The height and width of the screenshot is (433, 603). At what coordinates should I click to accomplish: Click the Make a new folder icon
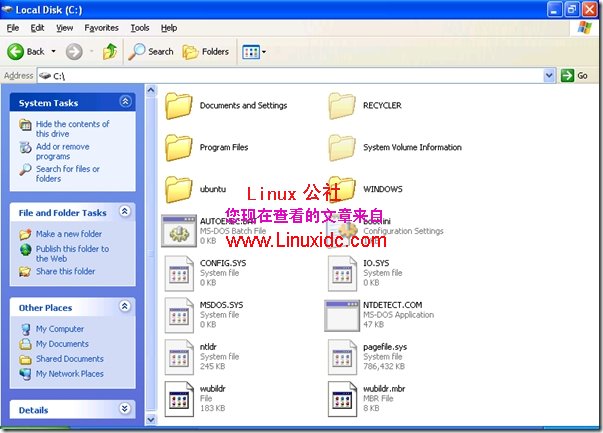point(25,234)
